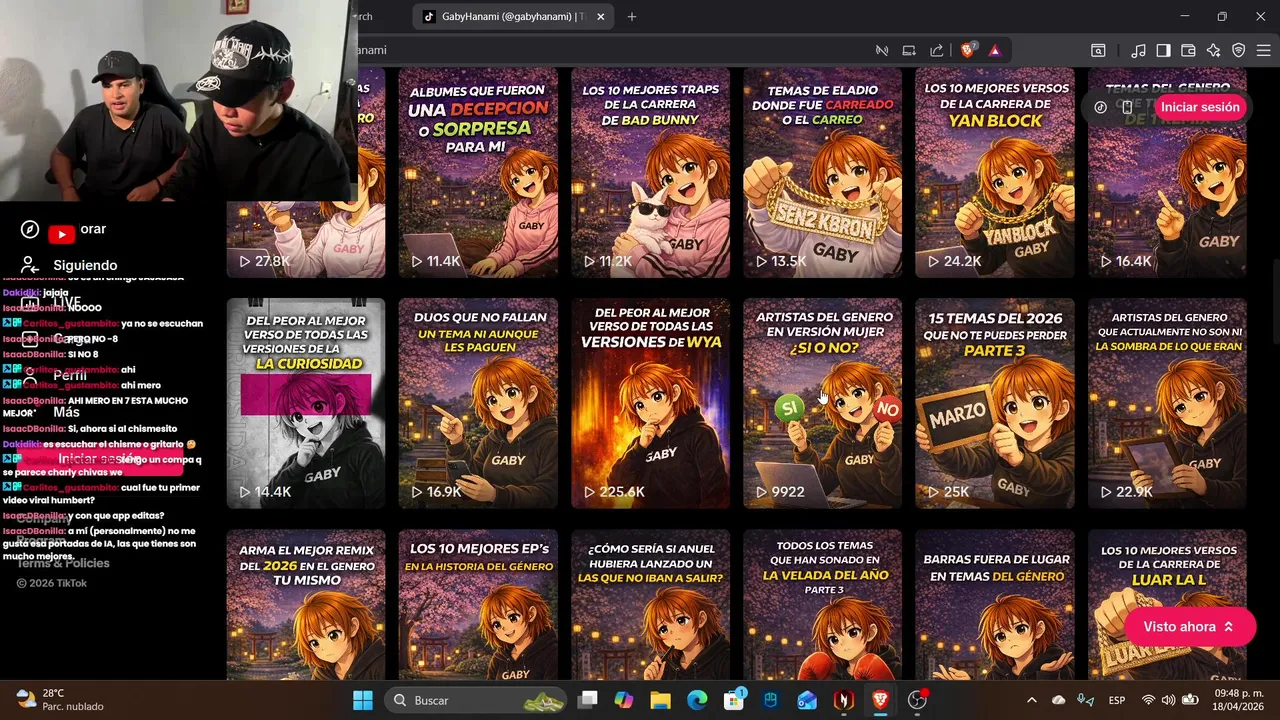Open a new browser tab with plus
The image size is (1280, 720).
point(632,16)
